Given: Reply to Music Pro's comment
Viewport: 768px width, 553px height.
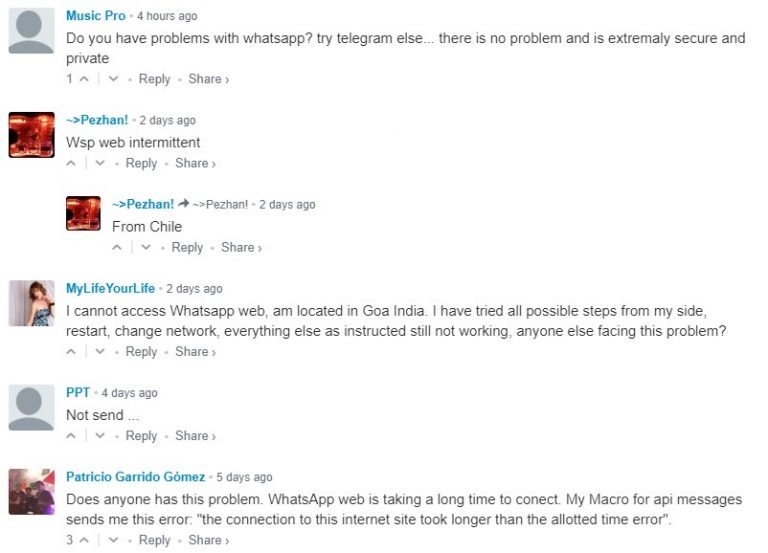Looking at the screenshot, I should [x=154, y=79].
